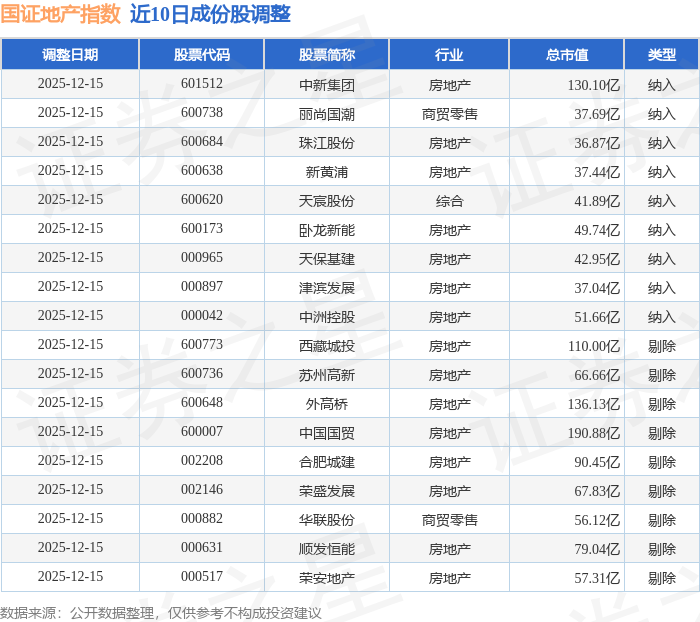Click the 行业 column header
Image resolution: width=700 pixels, height=622 pixels.
449,54
